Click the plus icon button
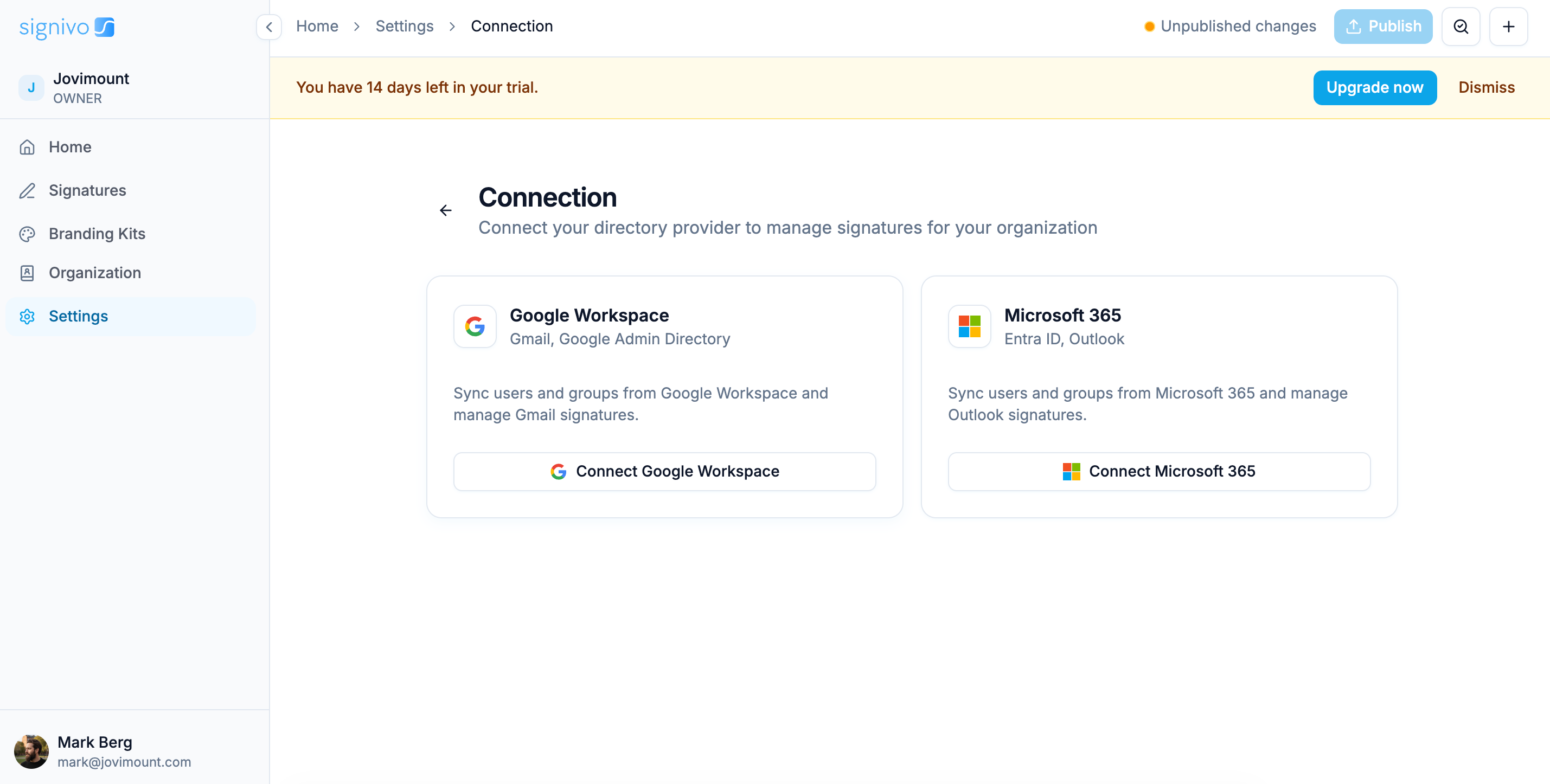The image size is (1550, 784). pyautogui.click(x=1508, y=27)
